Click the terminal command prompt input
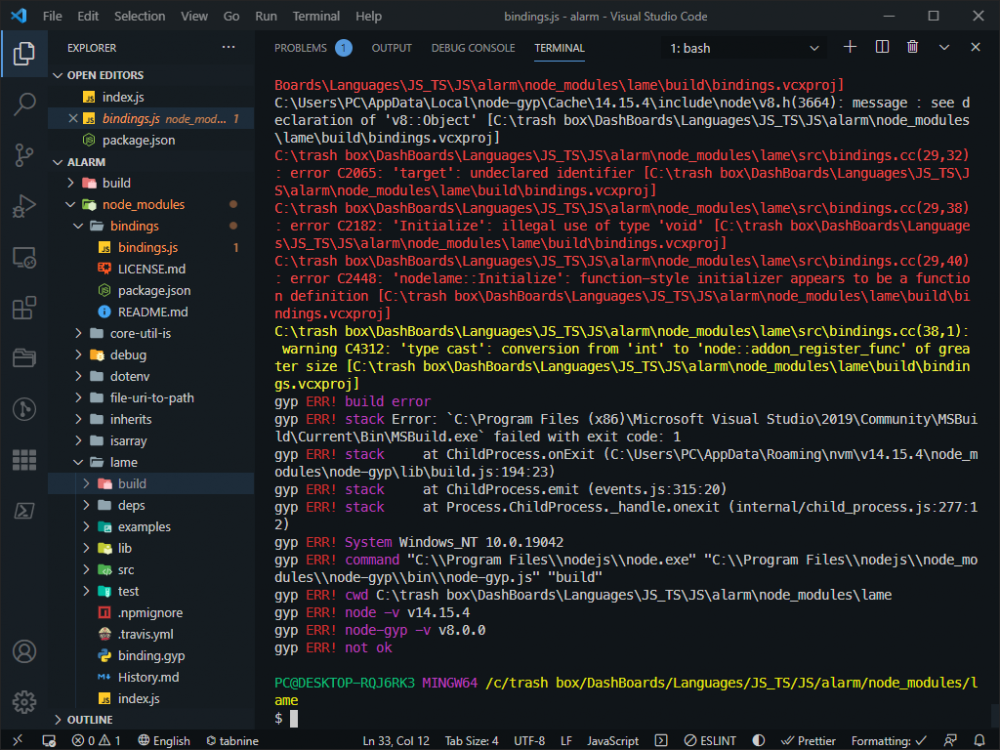 (x=294, y=719)
